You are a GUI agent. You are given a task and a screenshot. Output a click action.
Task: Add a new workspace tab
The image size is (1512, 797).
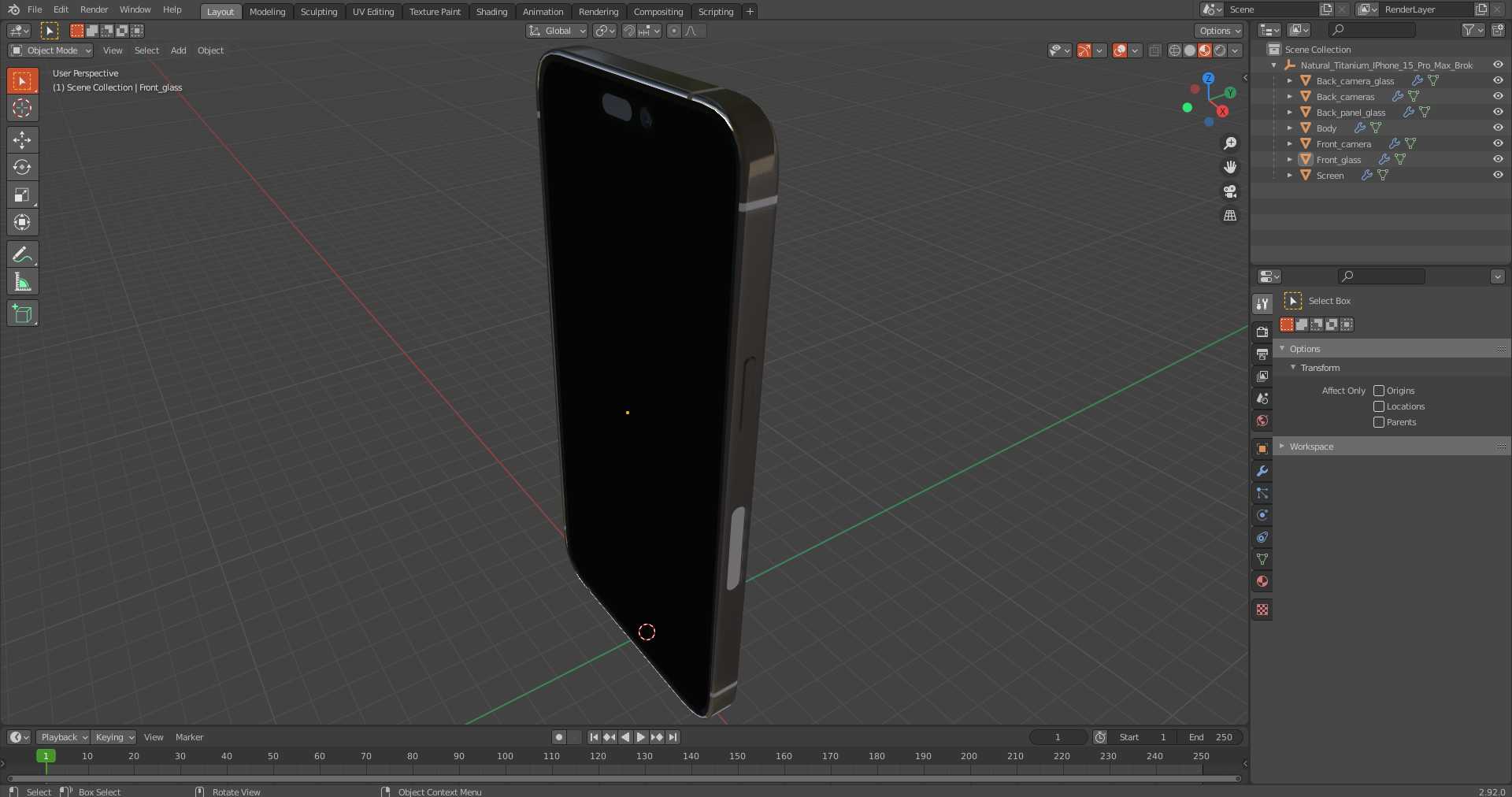(x=750, y=11)
